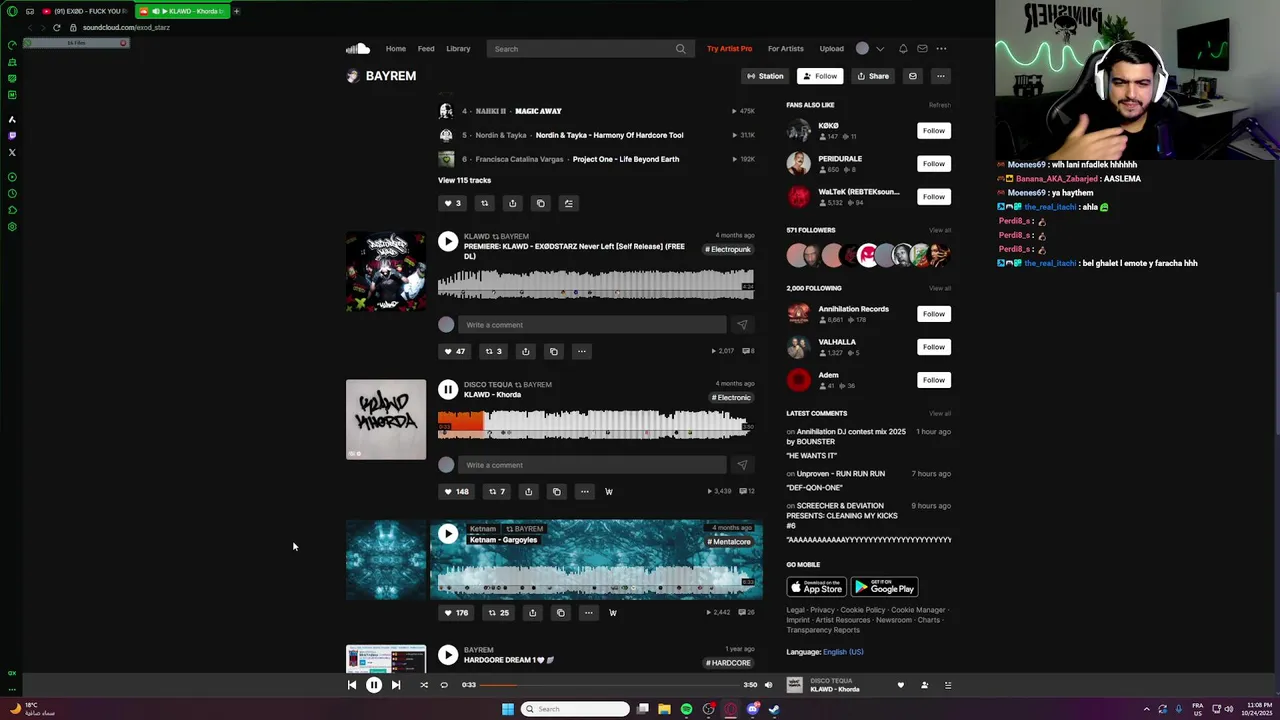Open Spotify from Windows taskbar
Viewport: 1280px width, 720px height.
pyautogui.click(x=686, y=709)
